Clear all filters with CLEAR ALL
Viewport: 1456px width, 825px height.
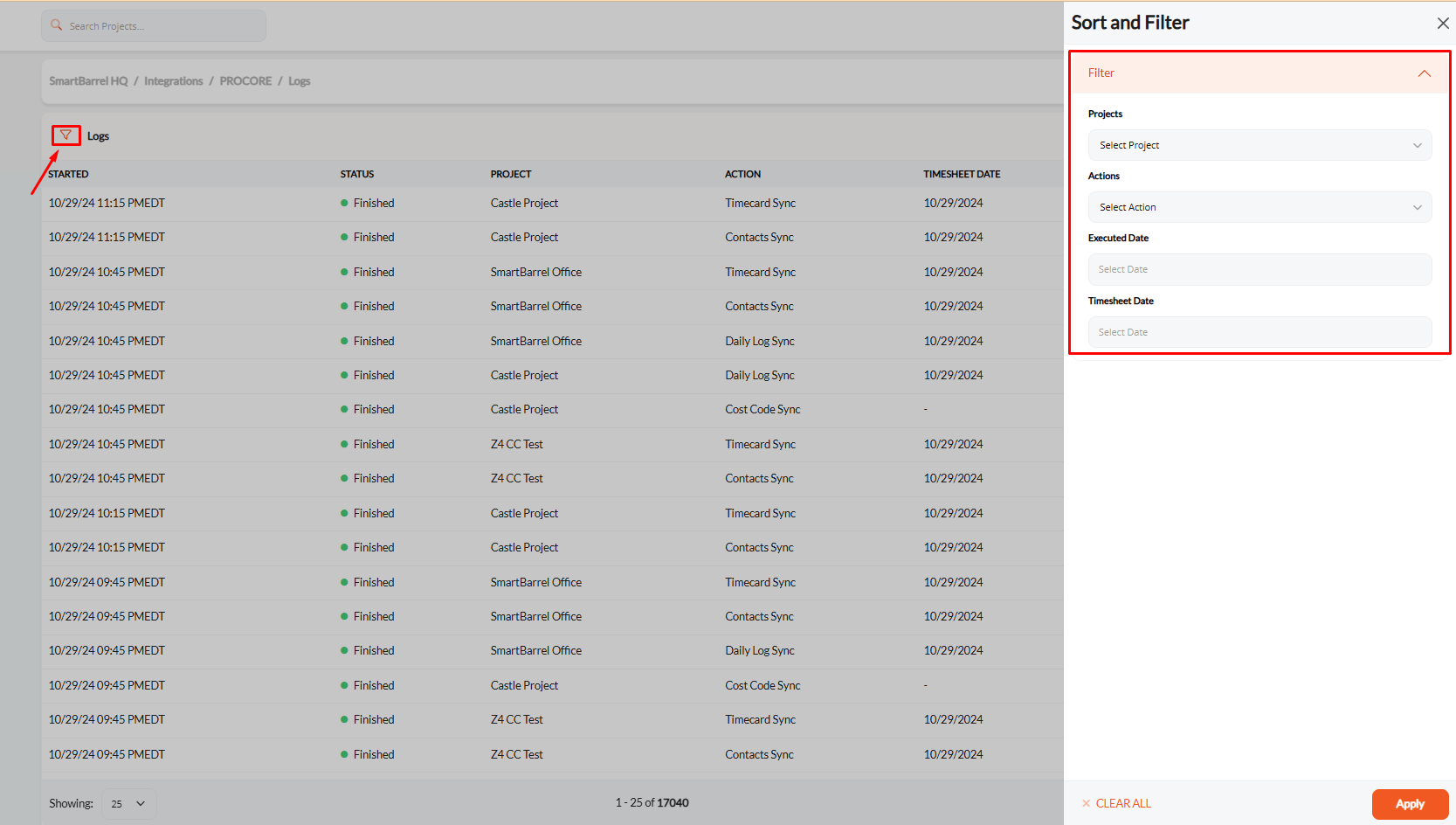(x=1116, y=803)
